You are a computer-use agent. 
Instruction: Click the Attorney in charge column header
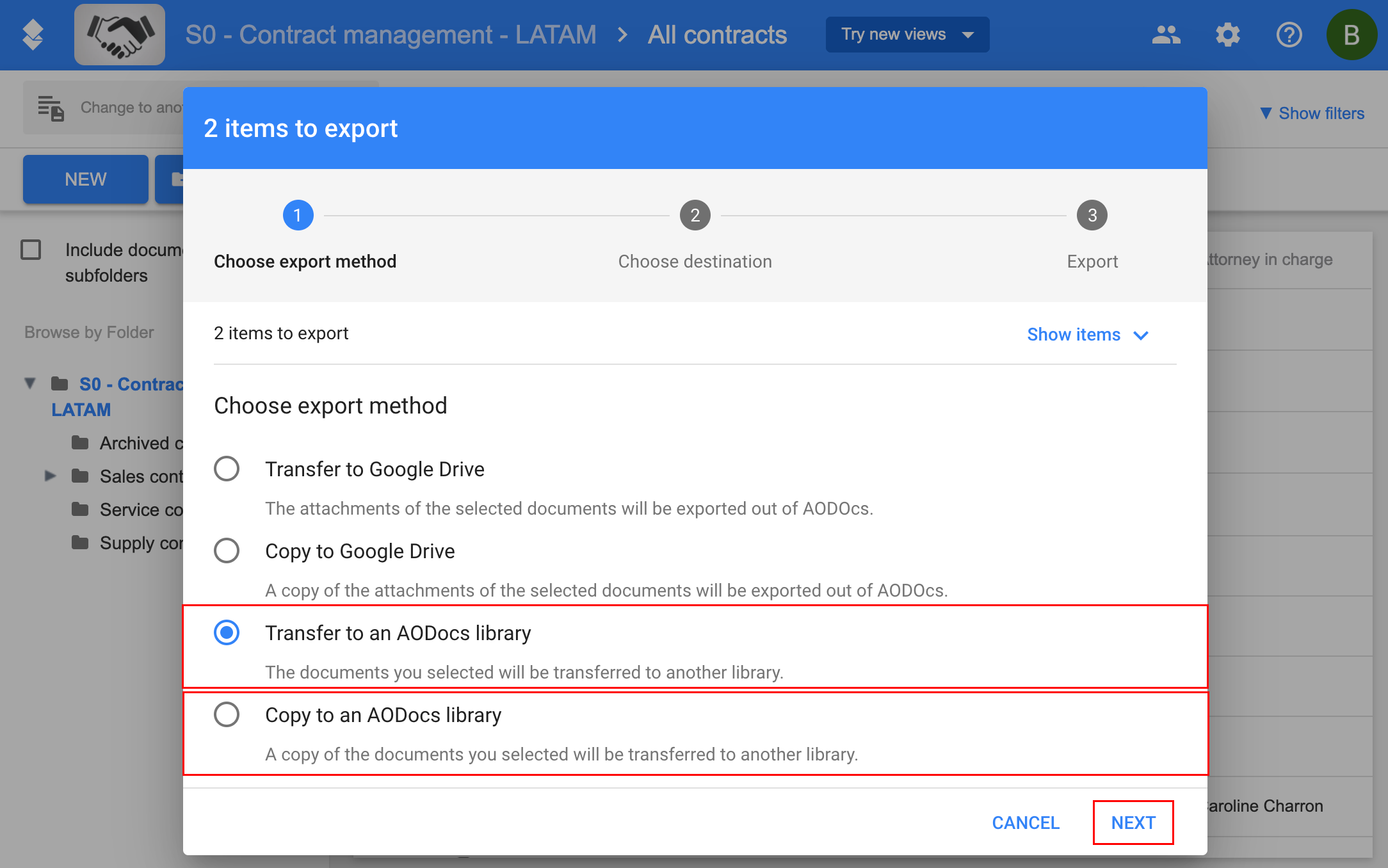tap(1270, 259)
